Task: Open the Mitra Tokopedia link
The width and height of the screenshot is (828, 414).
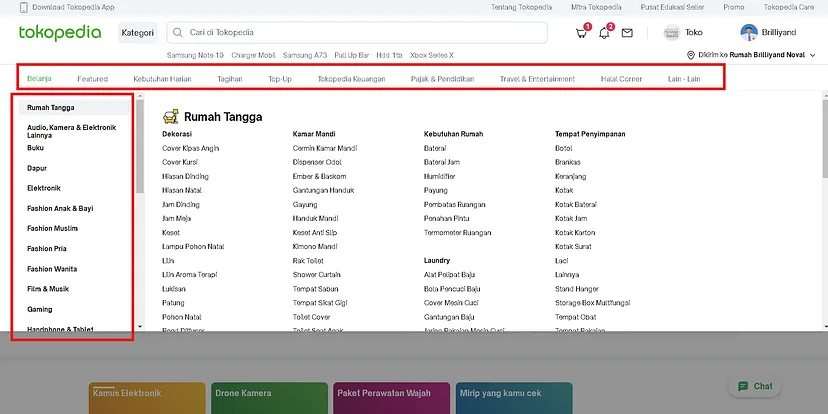Action: 596,7
